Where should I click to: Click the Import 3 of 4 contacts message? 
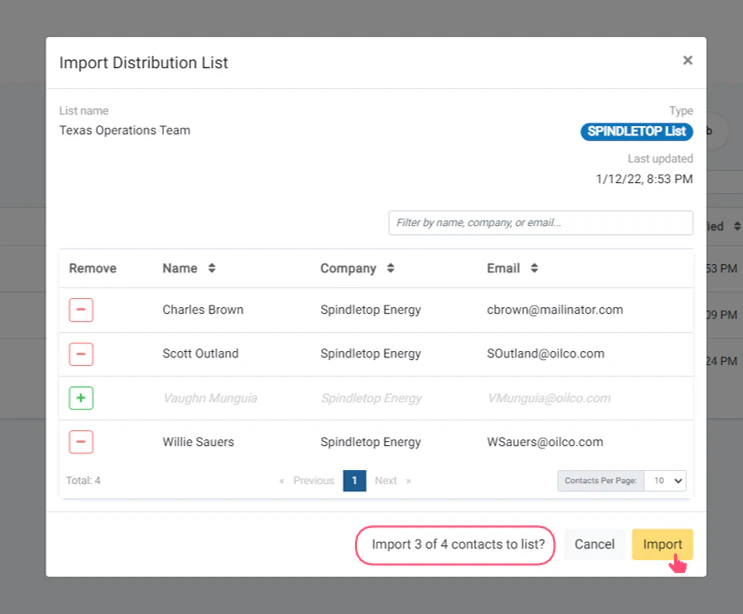[x=458, y=544]
